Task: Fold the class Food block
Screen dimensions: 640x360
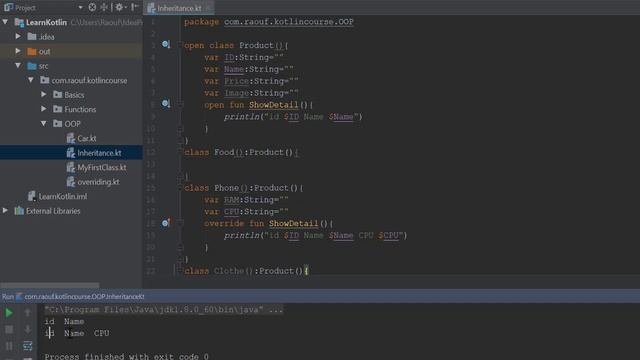Action: [180, 152]
